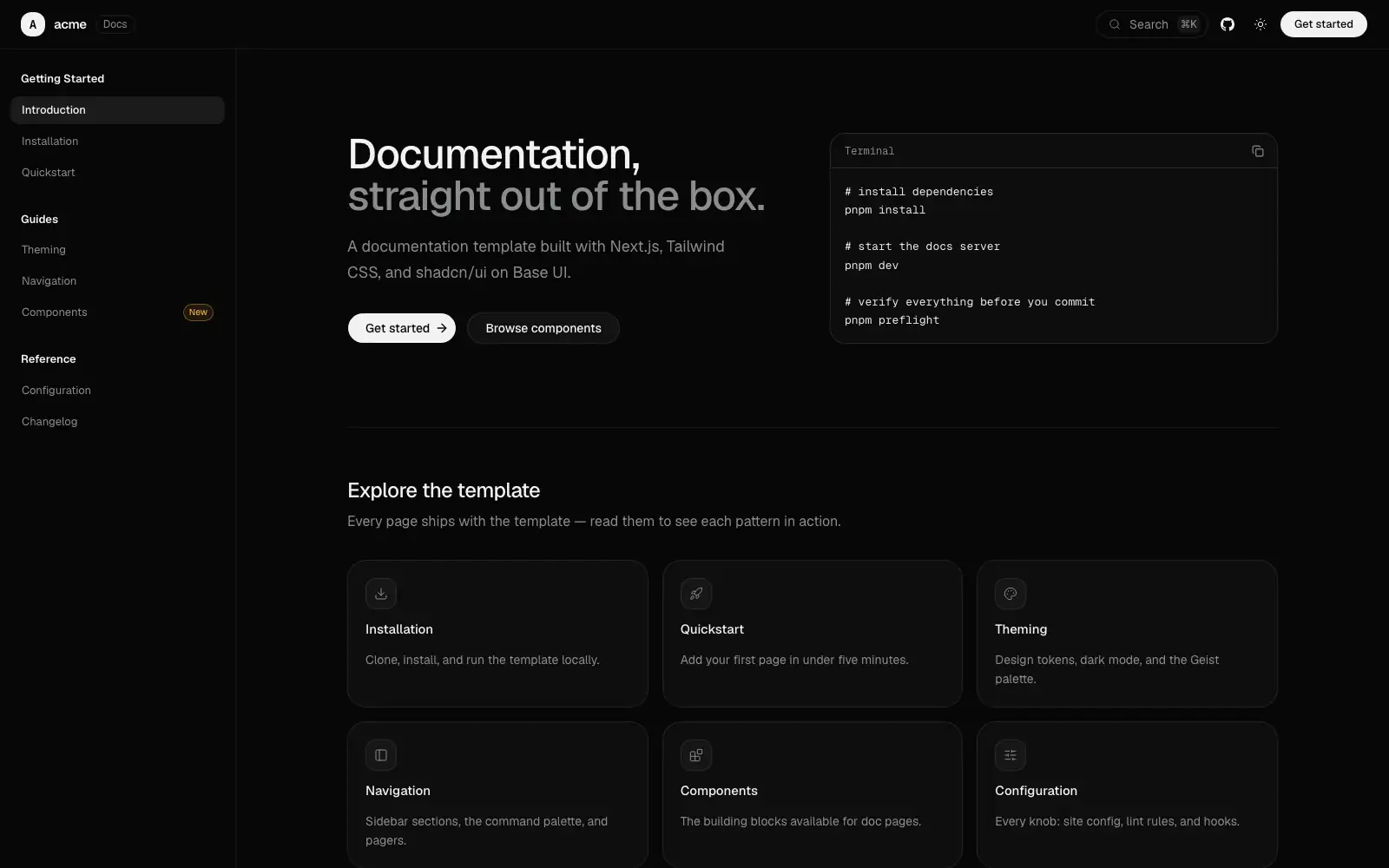The width and height of the screenshot is (1389, 868).
Task: Click 'Every knob: site config, lint rules, and hooks.'
Action: [1117, 821]
